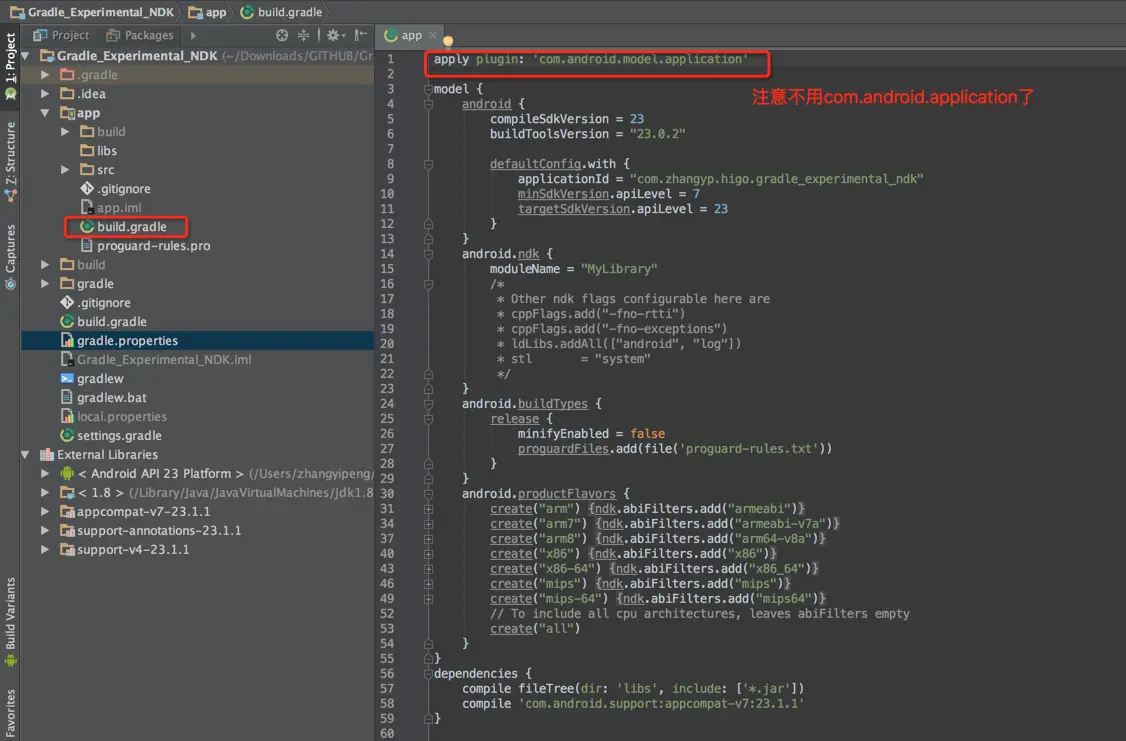
Task: Expand support-v4-23.1.1 library
Action: [x=45, y=549]
